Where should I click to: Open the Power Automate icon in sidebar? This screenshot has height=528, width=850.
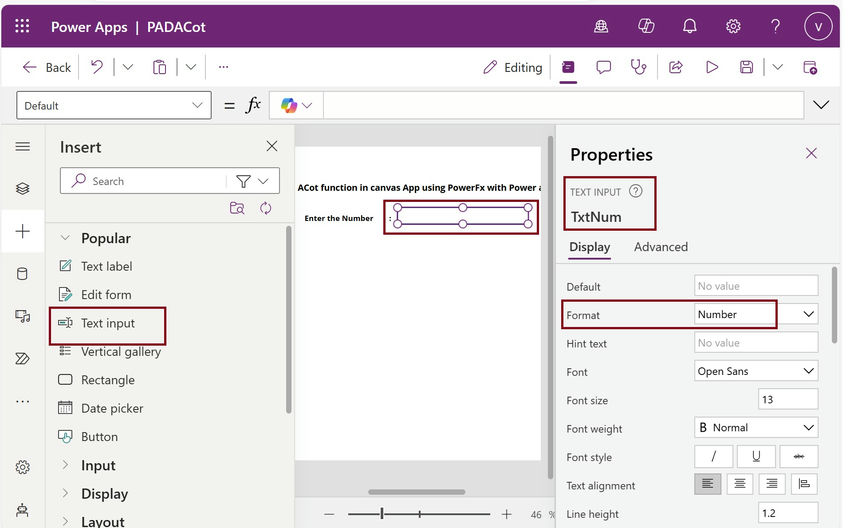tap(23, 358)
